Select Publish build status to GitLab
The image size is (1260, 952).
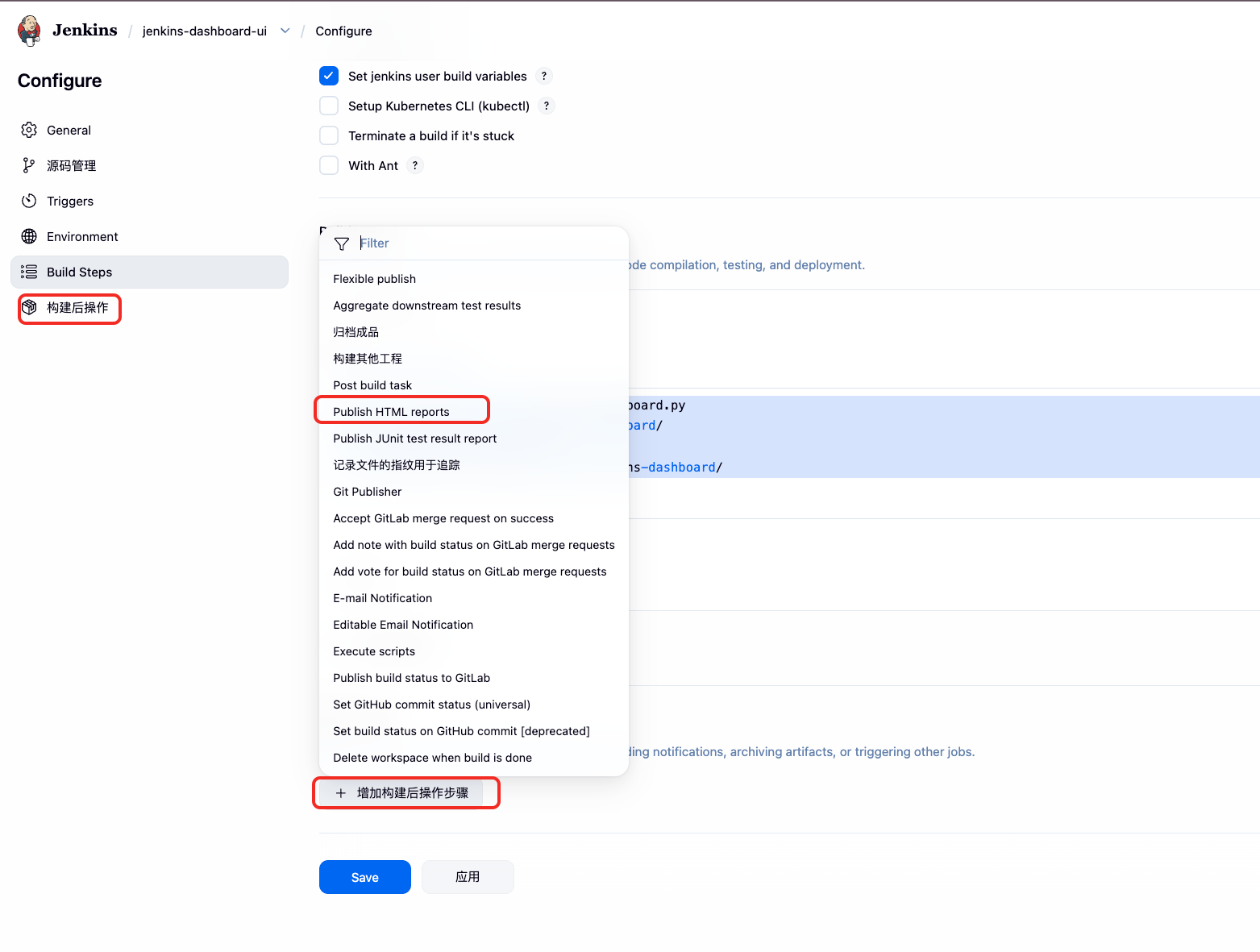(x=474, y=678)
